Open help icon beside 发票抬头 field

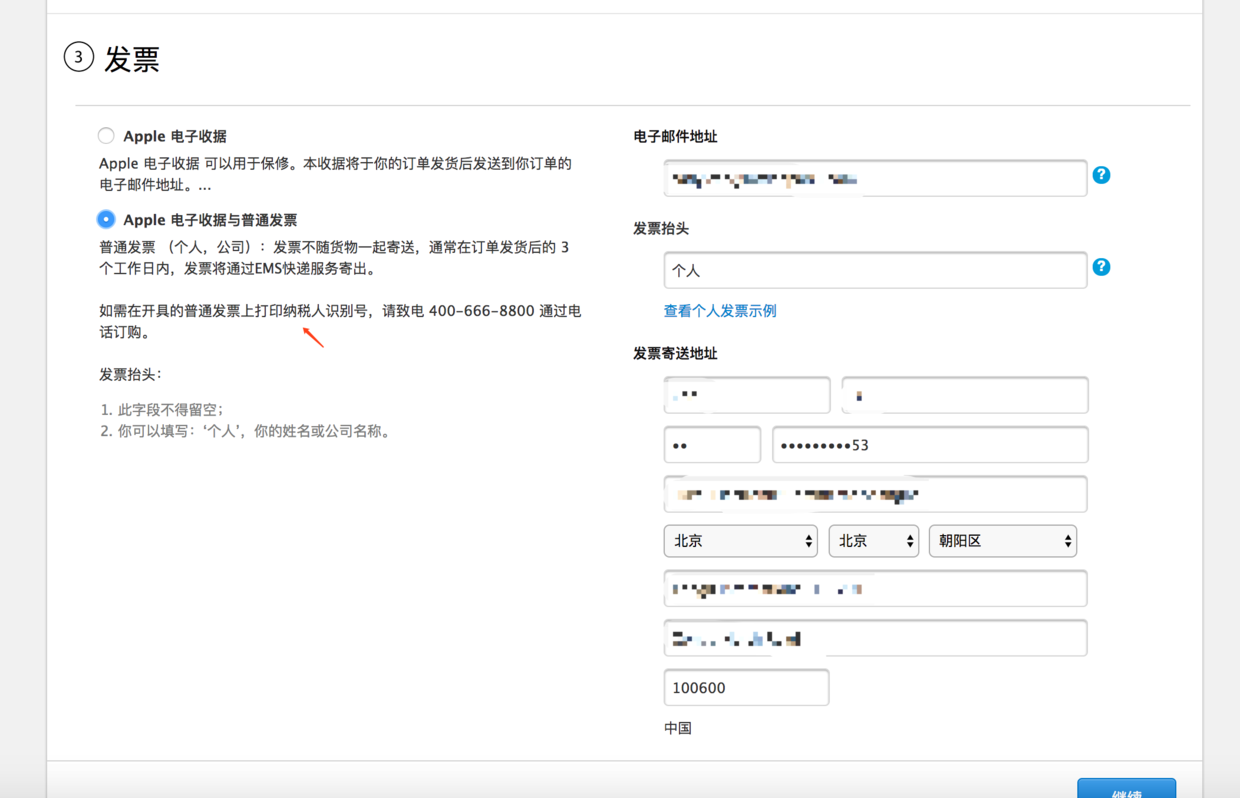point(1101,267)
